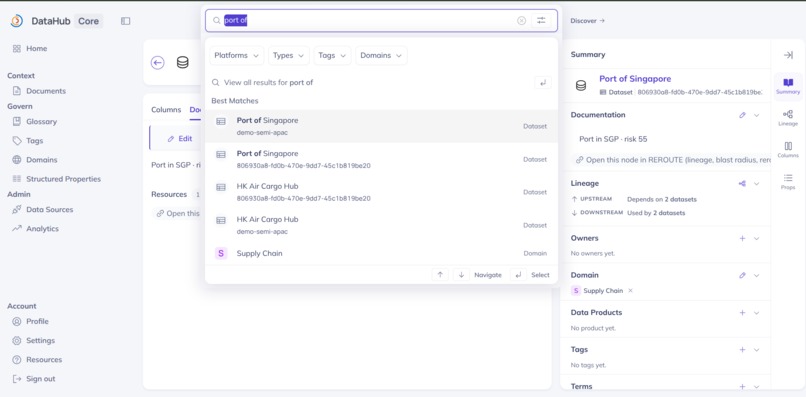Select View all results for port of
Image resolution: width=806 pixels, height=397 pixels.
tap(381, 82)
